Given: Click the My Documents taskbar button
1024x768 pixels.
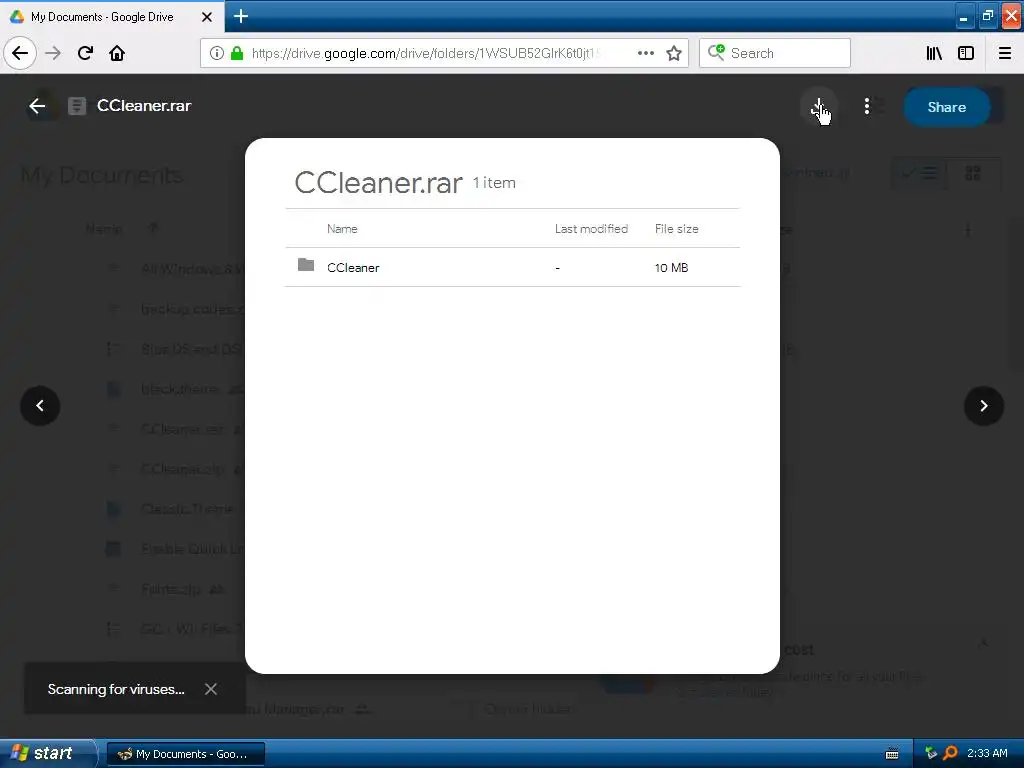Looking at the screenshot, I should point(186,754).
